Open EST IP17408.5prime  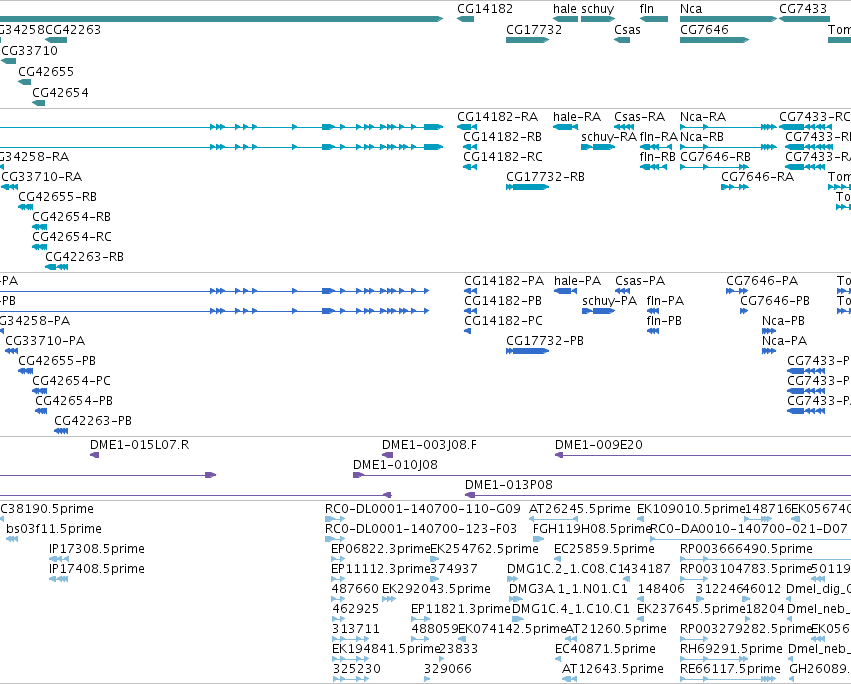[x=97, y=569]
